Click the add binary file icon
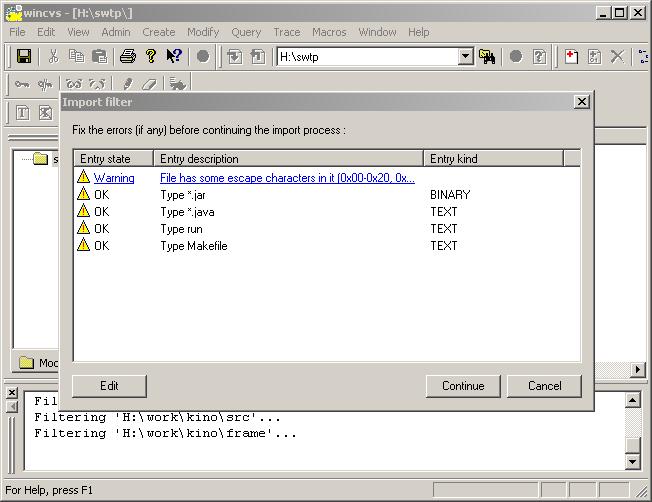Screen dimensions: 652x502 pos(594,57)
